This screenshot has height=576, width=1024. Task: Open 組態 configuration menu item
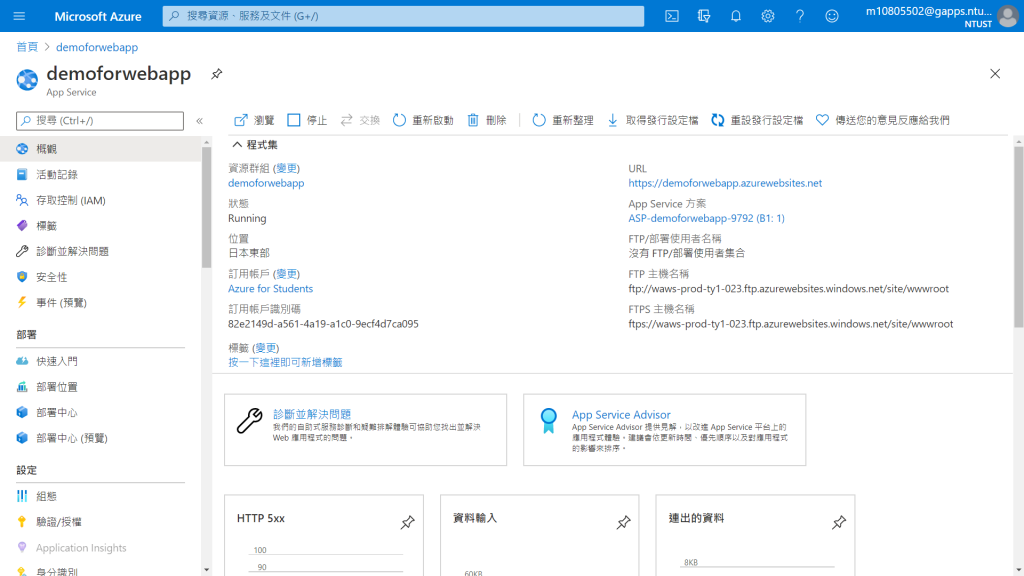[101, 496]
